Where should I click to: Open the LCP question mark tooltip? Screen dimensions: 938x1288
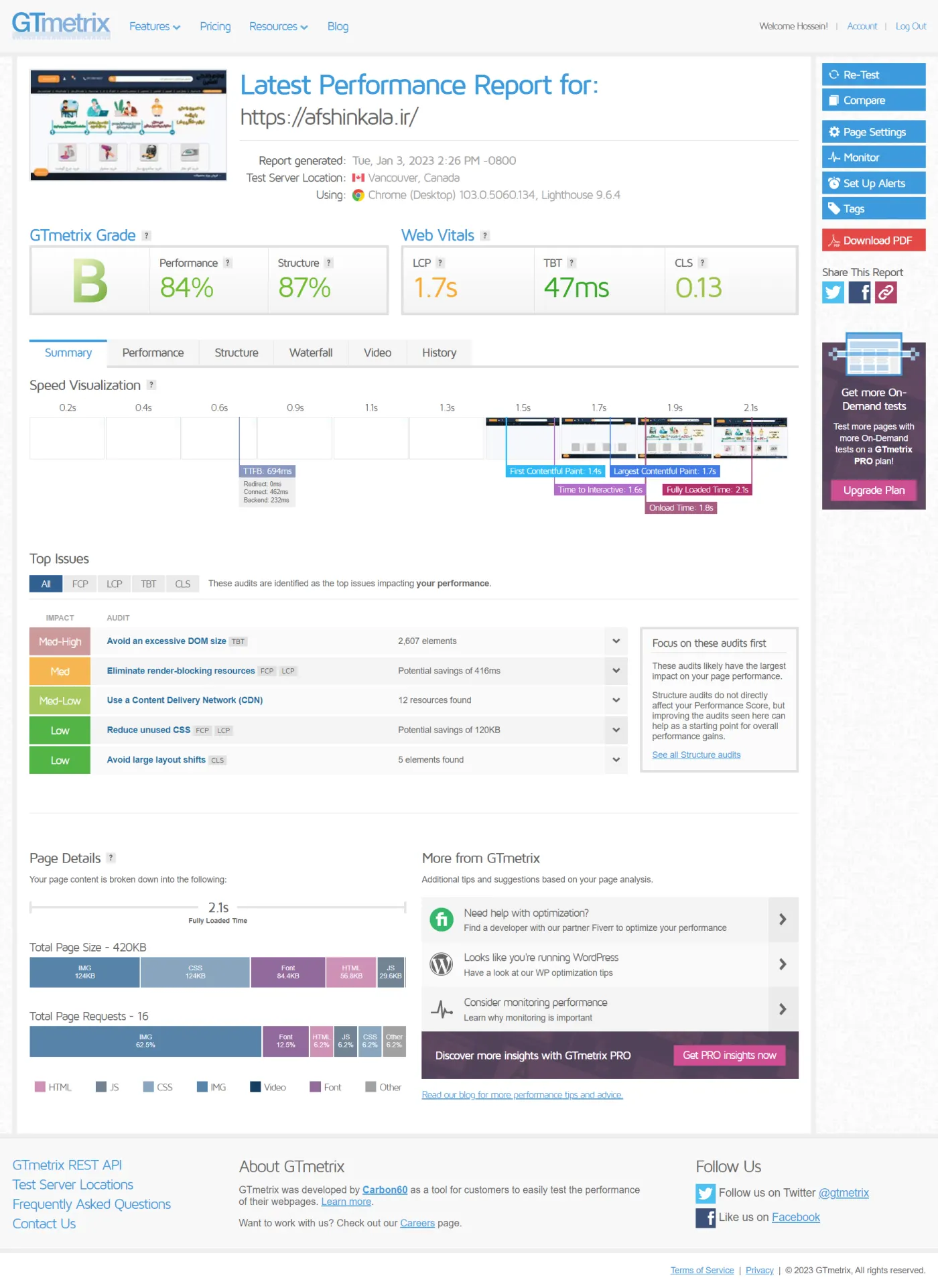point(440,263)
